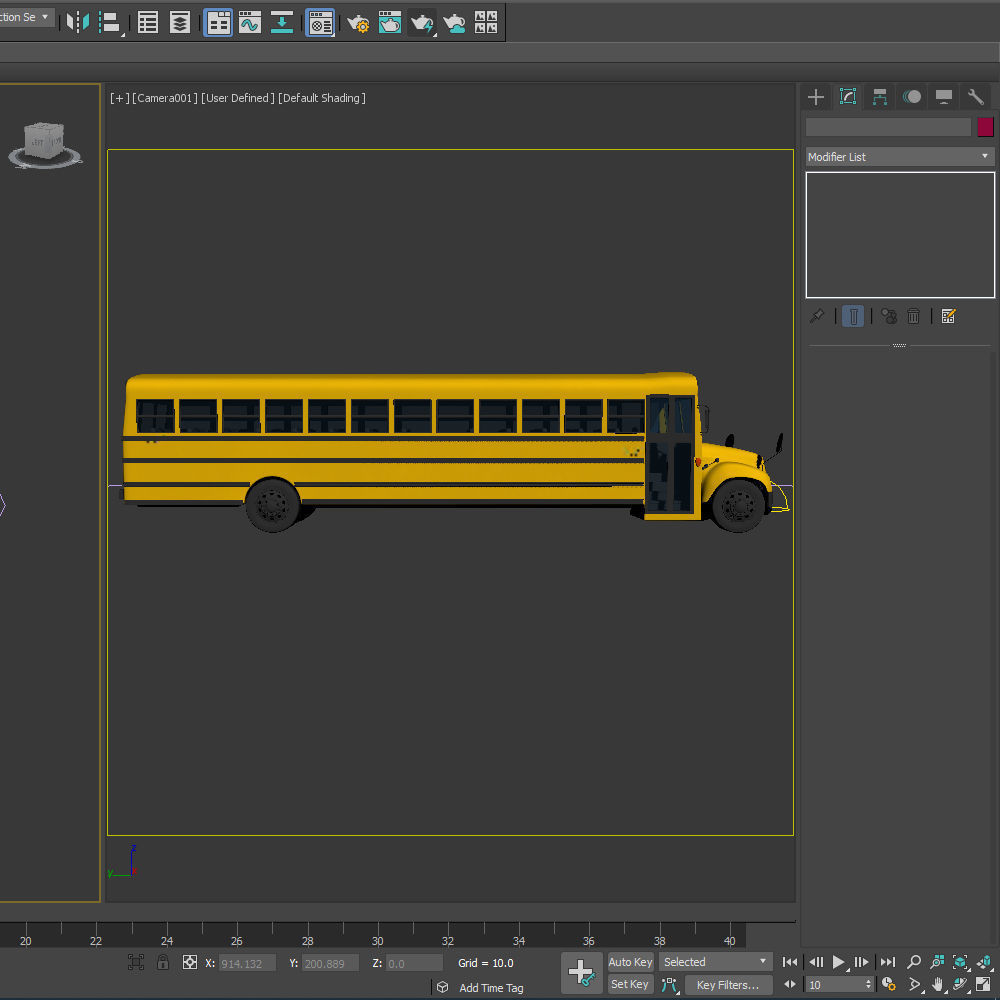Open the crimson object color swatch
Screen dimensions: 1000x1000
[x=985, y=127]
